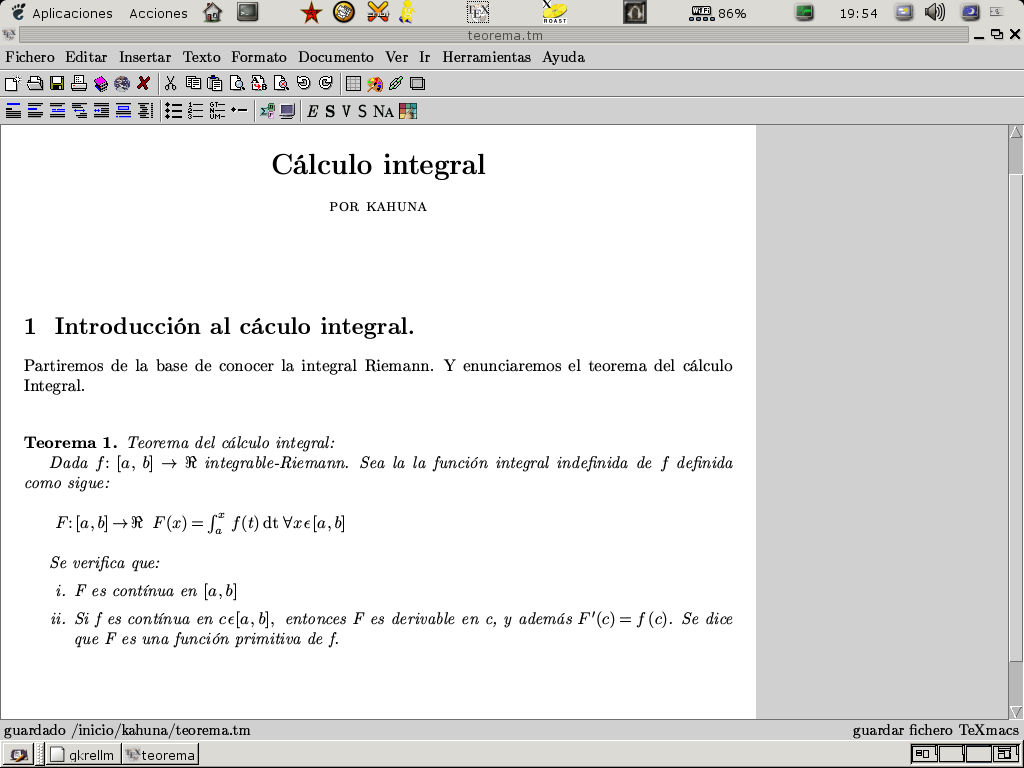Paste using the clipboard icon
This screenshot has width=1024, height=768.
click(214, 83)
